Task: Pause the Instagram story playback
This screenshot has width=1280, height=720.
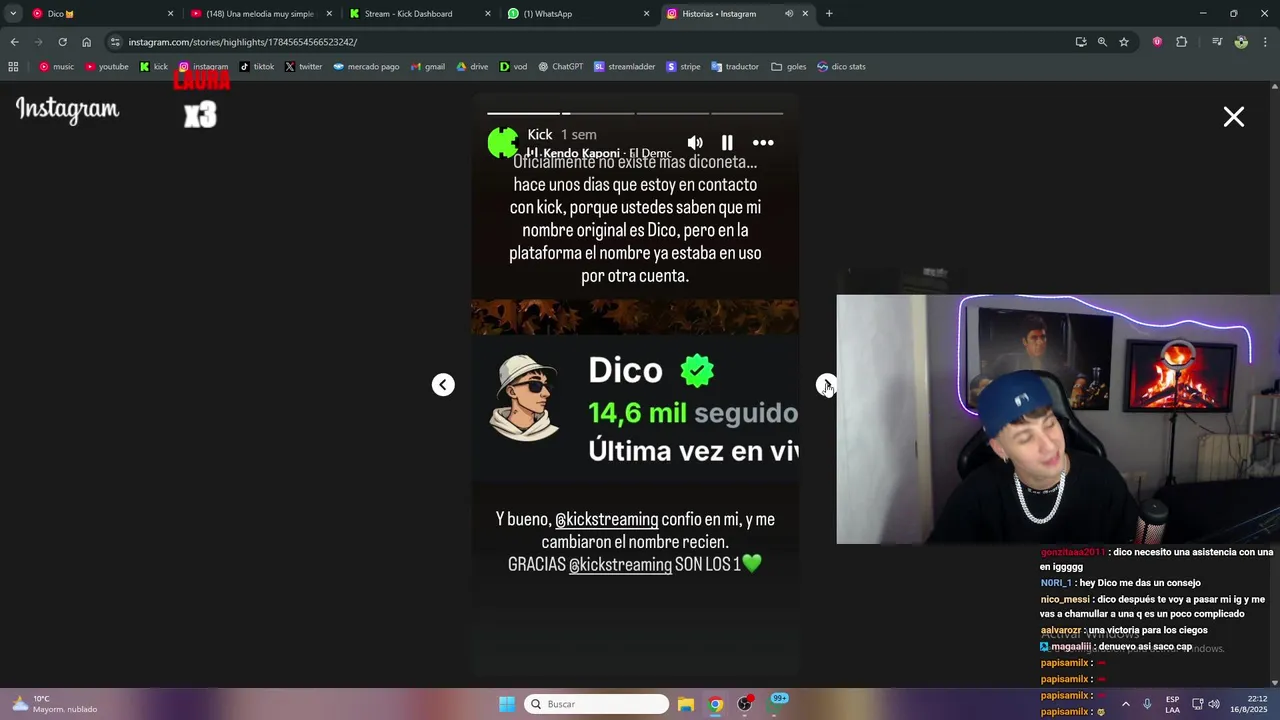Action: [x=727, y=143]
